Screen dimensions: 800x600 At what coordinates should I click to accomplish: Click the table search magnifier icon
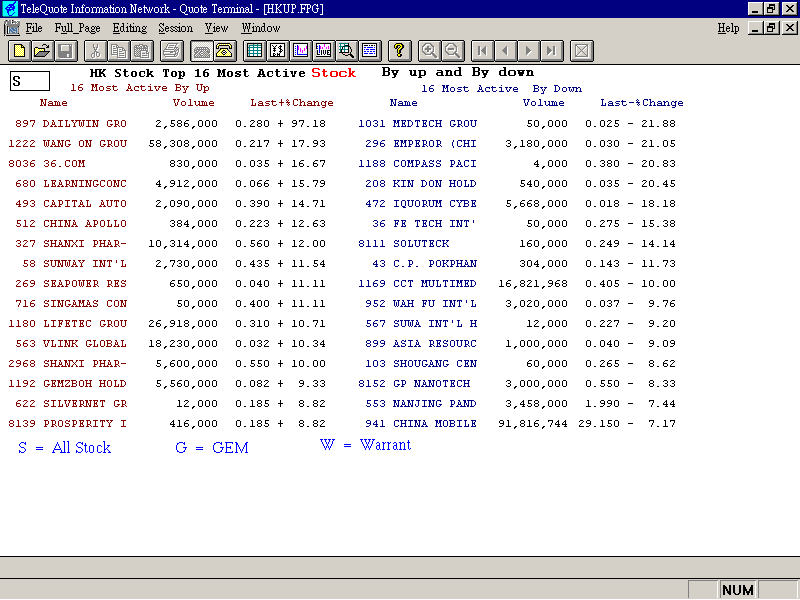(x=347, y=51)
